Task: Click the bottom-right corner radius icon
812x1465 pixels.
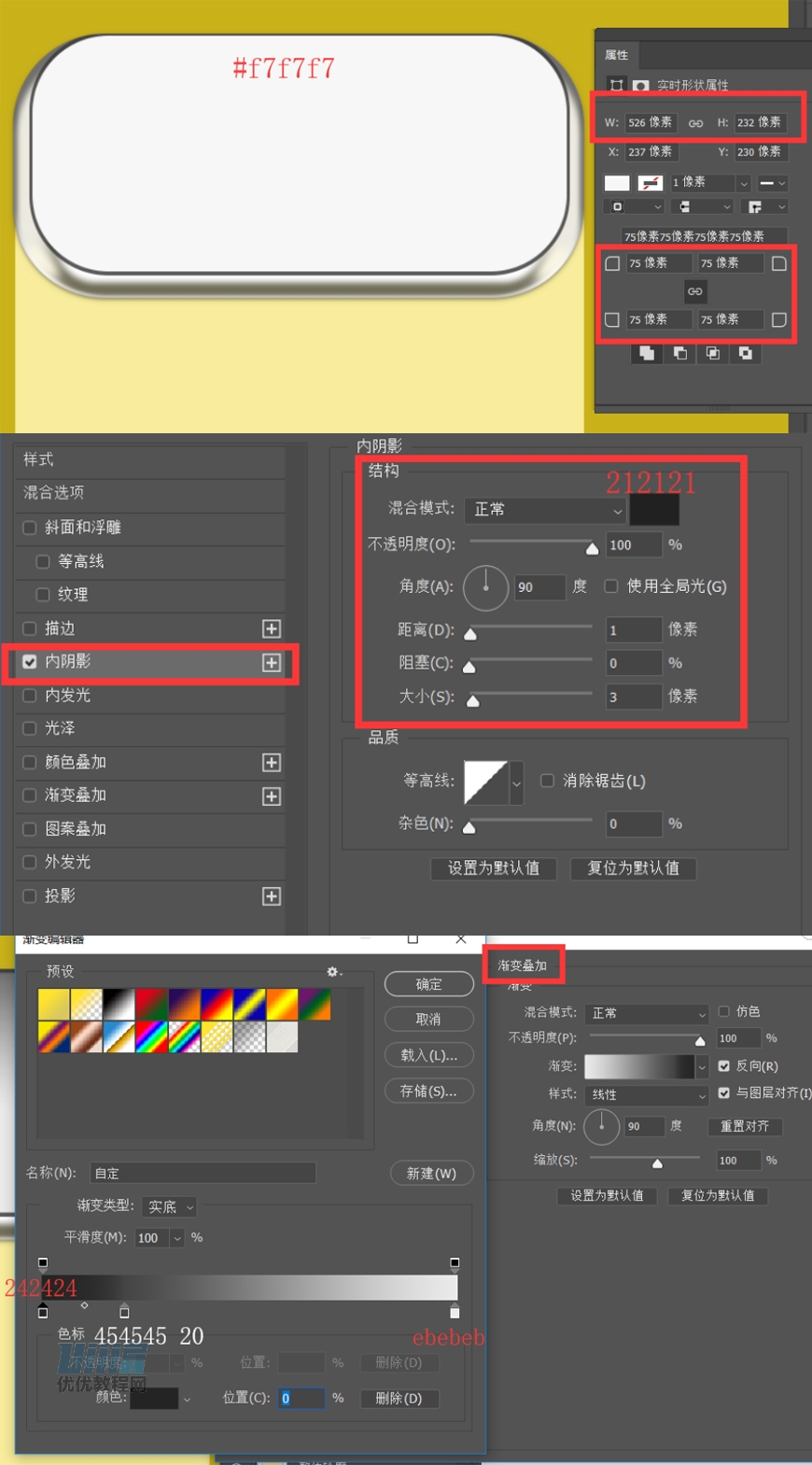Action: (779, 319)
